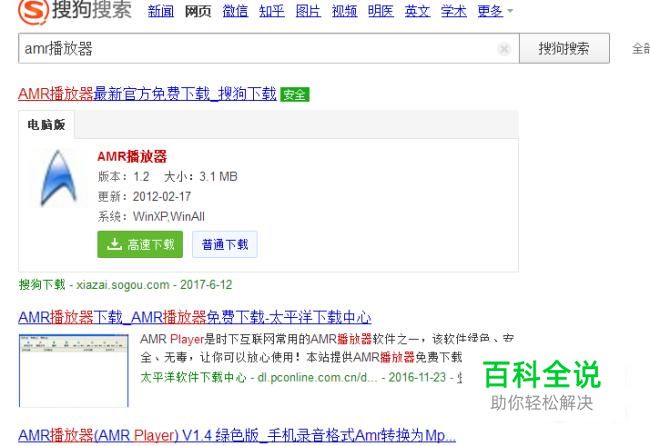The image size is (650, 446).
Task: Switch to the 微信 search tab
Action: 235,11
